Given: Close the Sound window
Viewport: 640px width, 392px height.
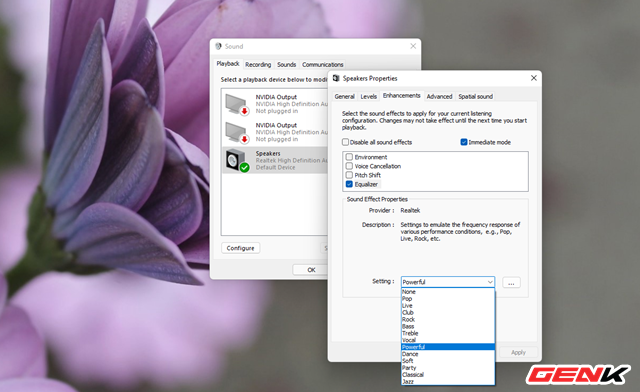Looking at the screenshot, I should (413, 46).
